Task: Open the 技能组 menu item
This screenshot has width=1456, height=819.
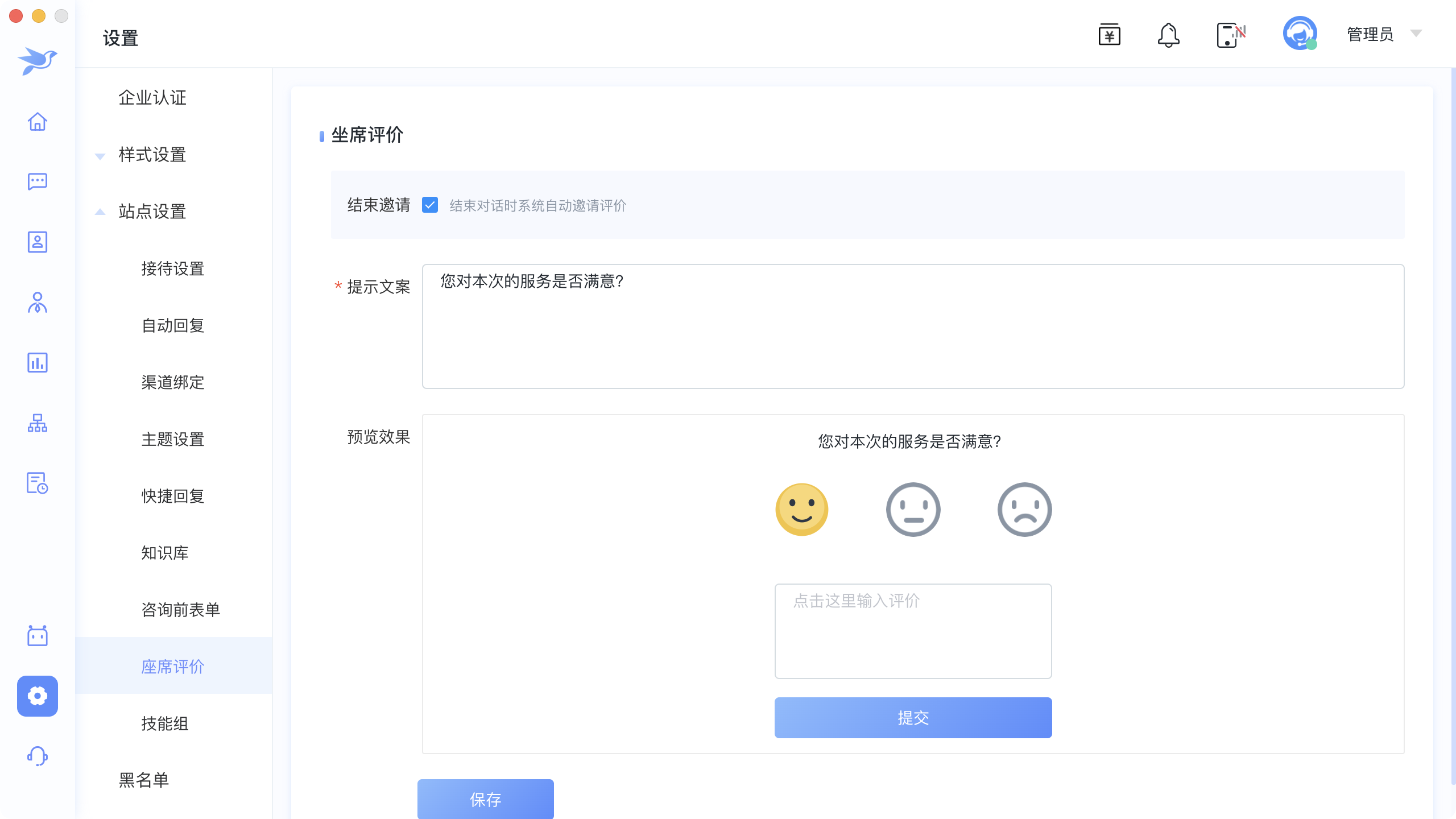Action: pos(165,723)
